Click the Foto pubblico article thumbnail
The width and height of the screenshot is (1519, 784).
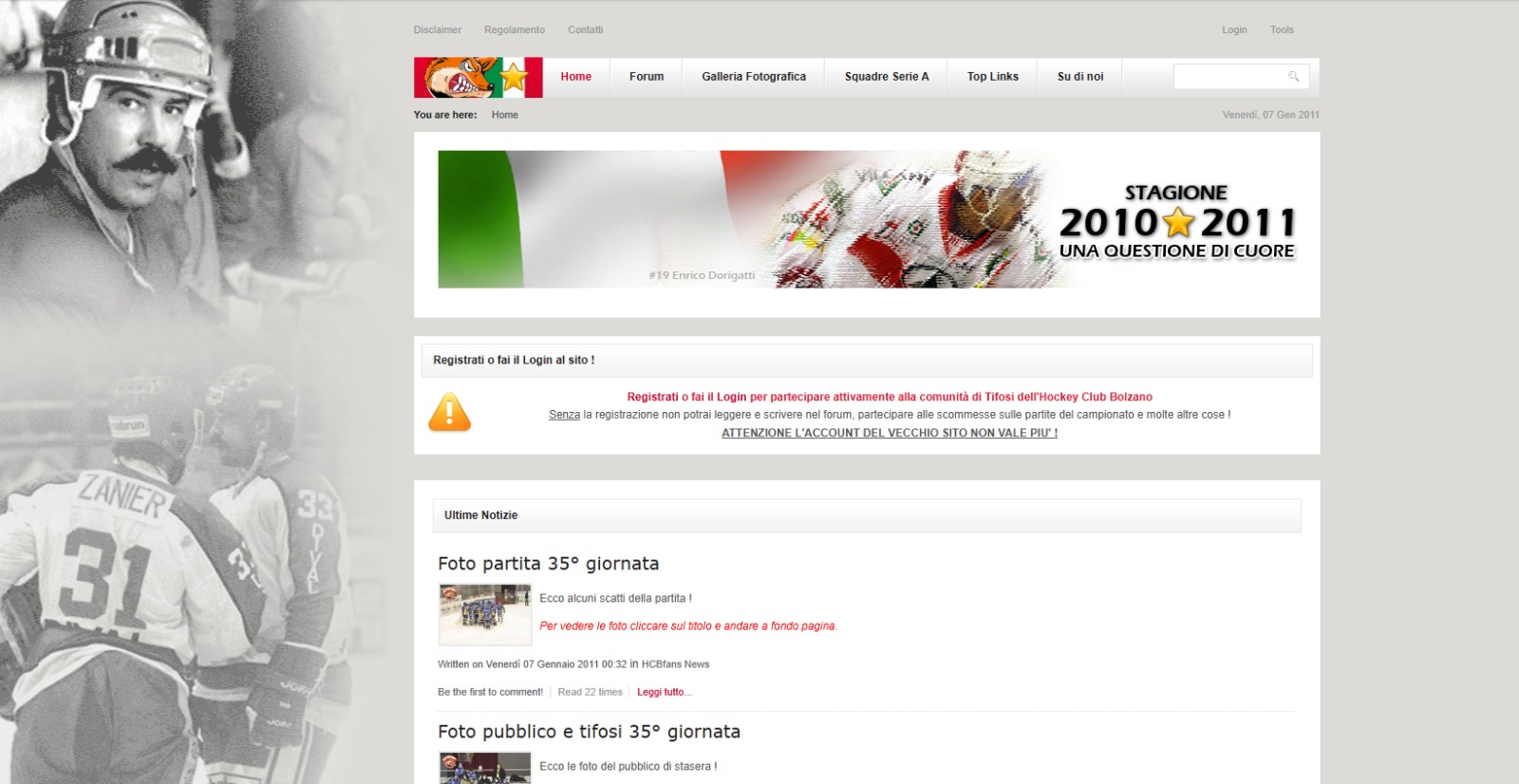pyautogui.click(x=485, y=768)
